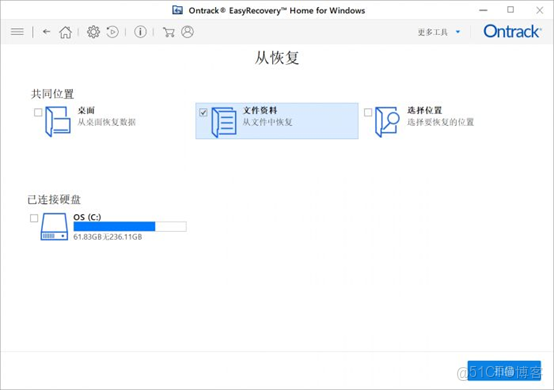Open settings gear icon
This screenshot has height=390, width=554.
93,32
